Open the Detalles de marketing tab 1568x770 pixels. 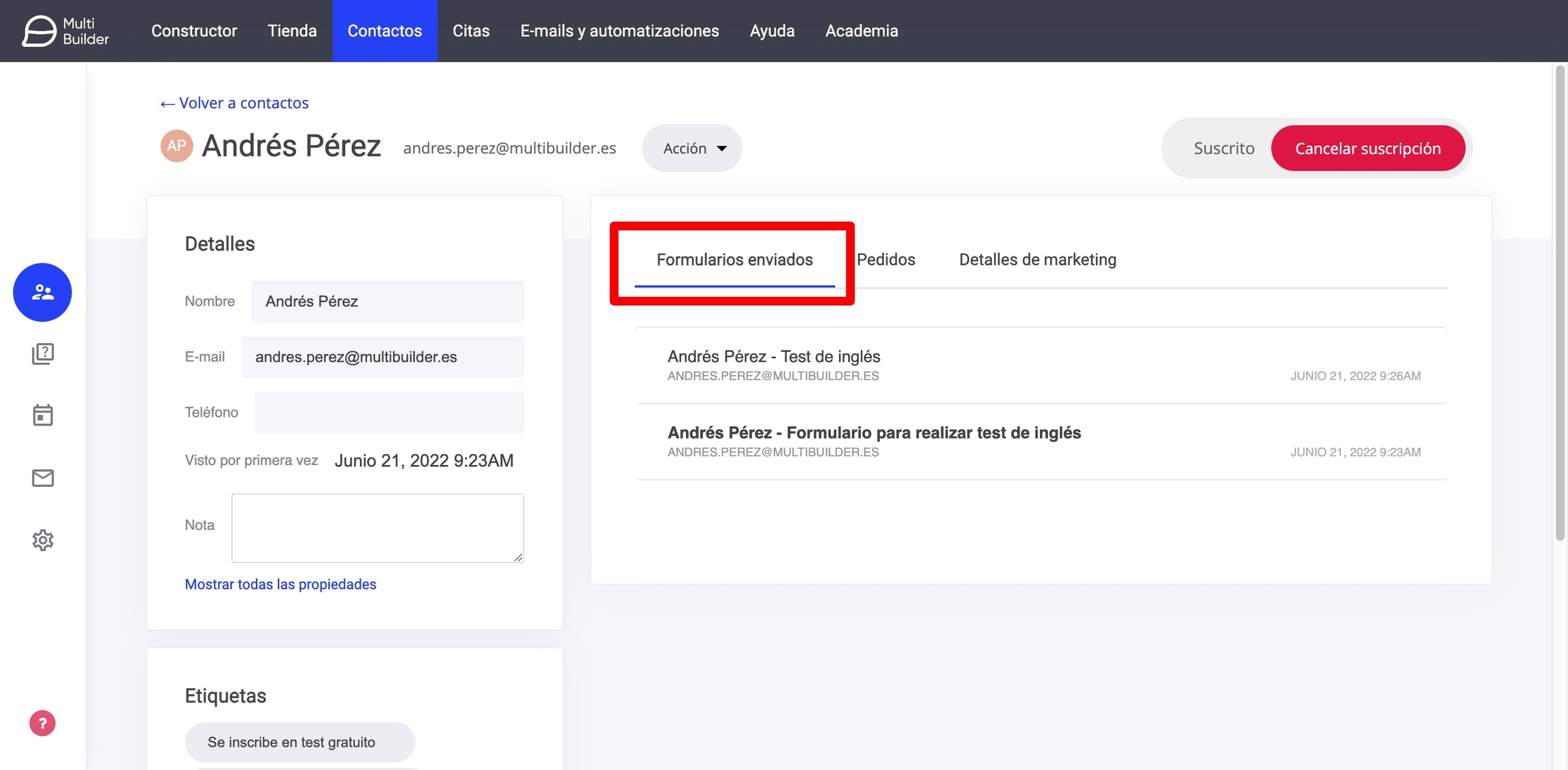(1037, 259)
